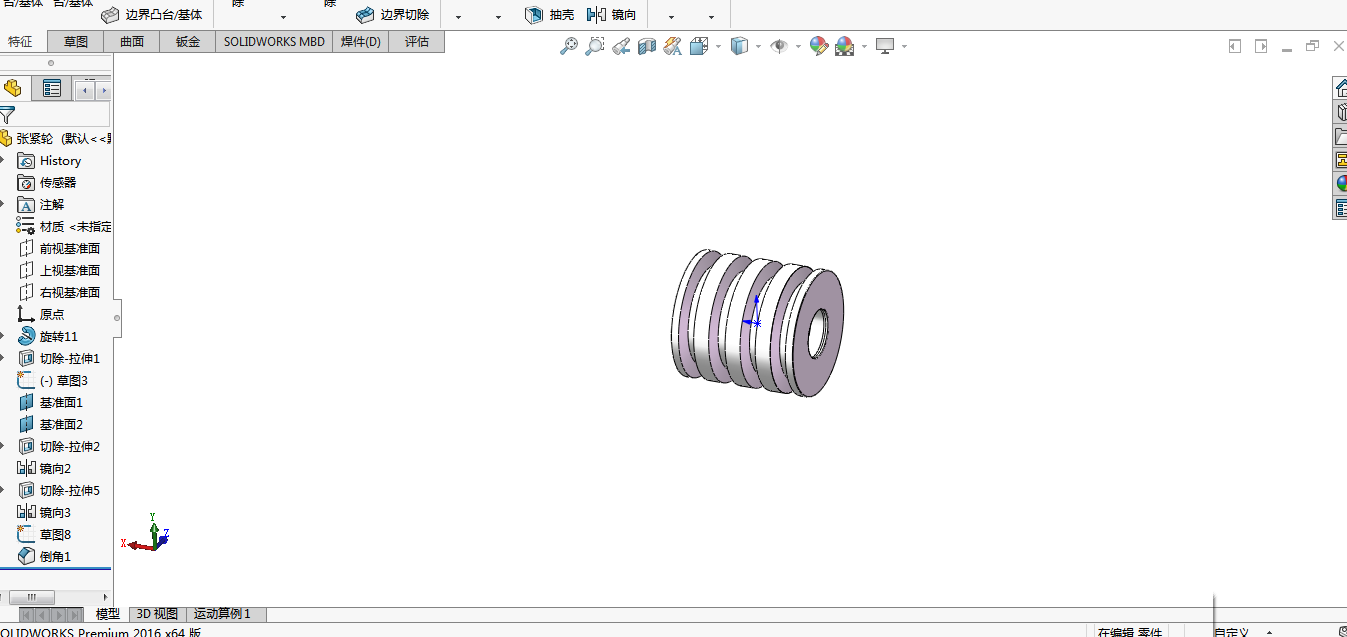This screenshot has width=1347, height=637.
Task: Open SOLIDWORKS Resources home icon in task pane
Action: pos(1341,87)
